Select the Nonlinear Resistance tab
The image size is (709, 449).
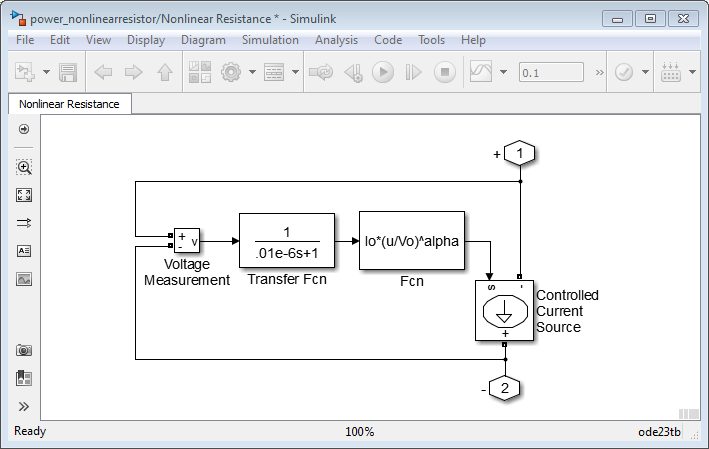click(x=69, y=104)
